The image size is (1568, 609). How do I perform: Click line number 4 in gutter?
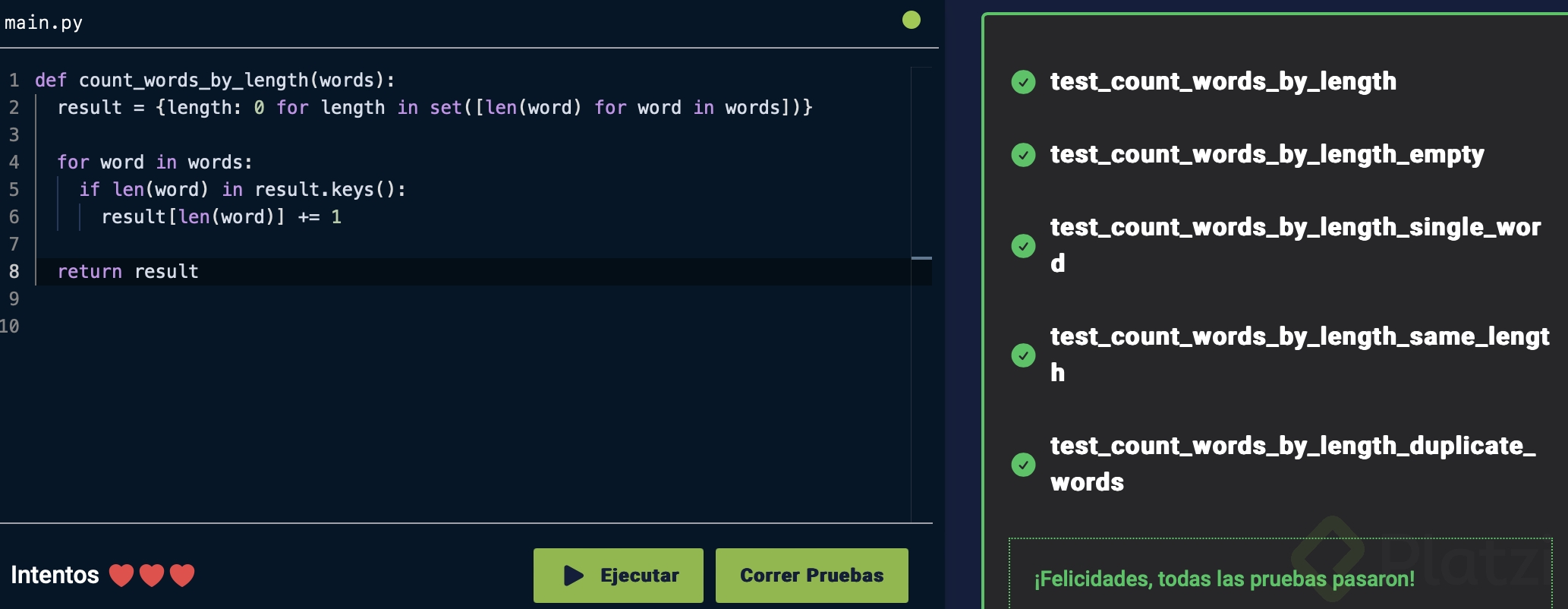click(14, 163)
